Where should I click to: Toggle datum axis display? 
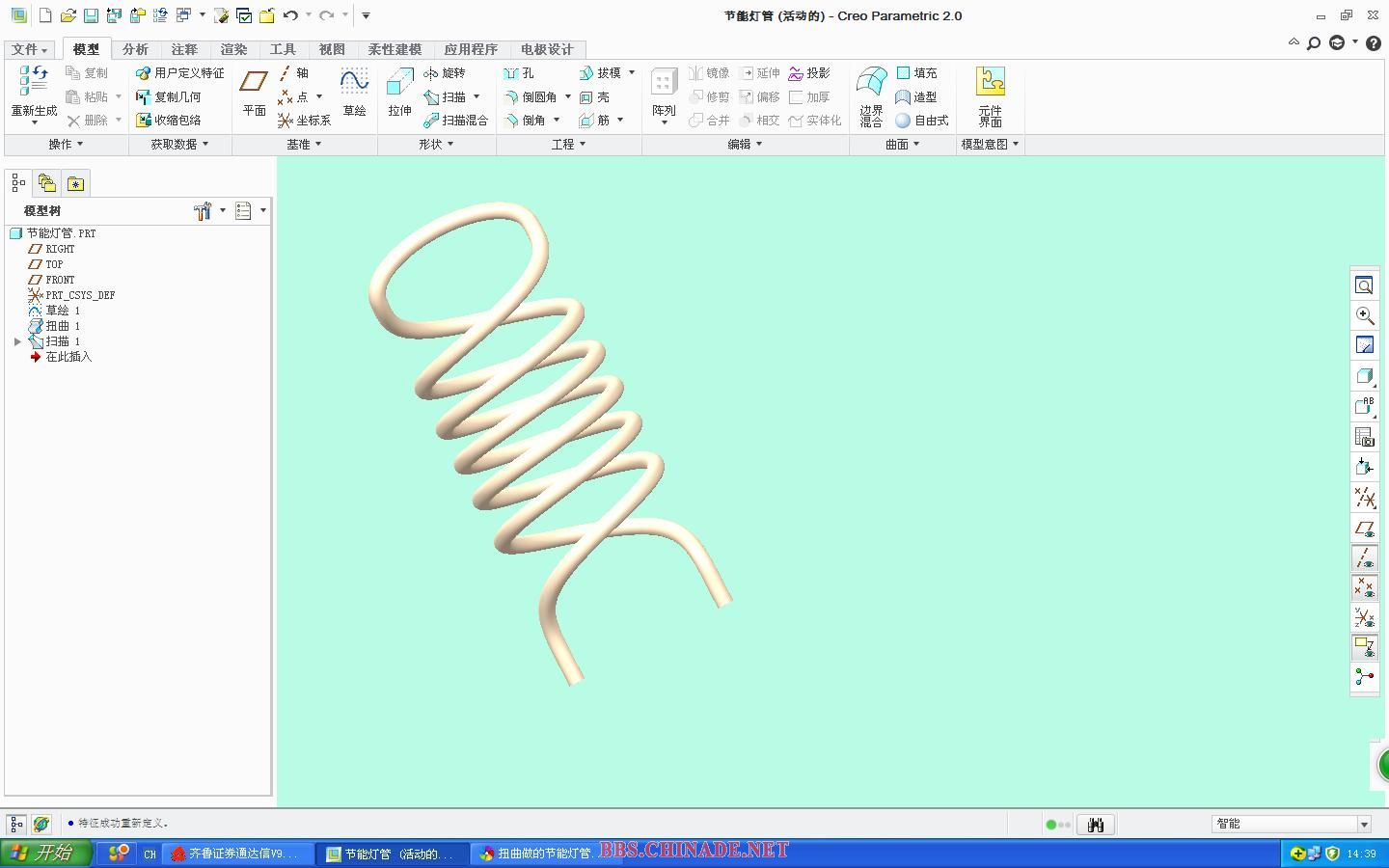(1364, 558)
